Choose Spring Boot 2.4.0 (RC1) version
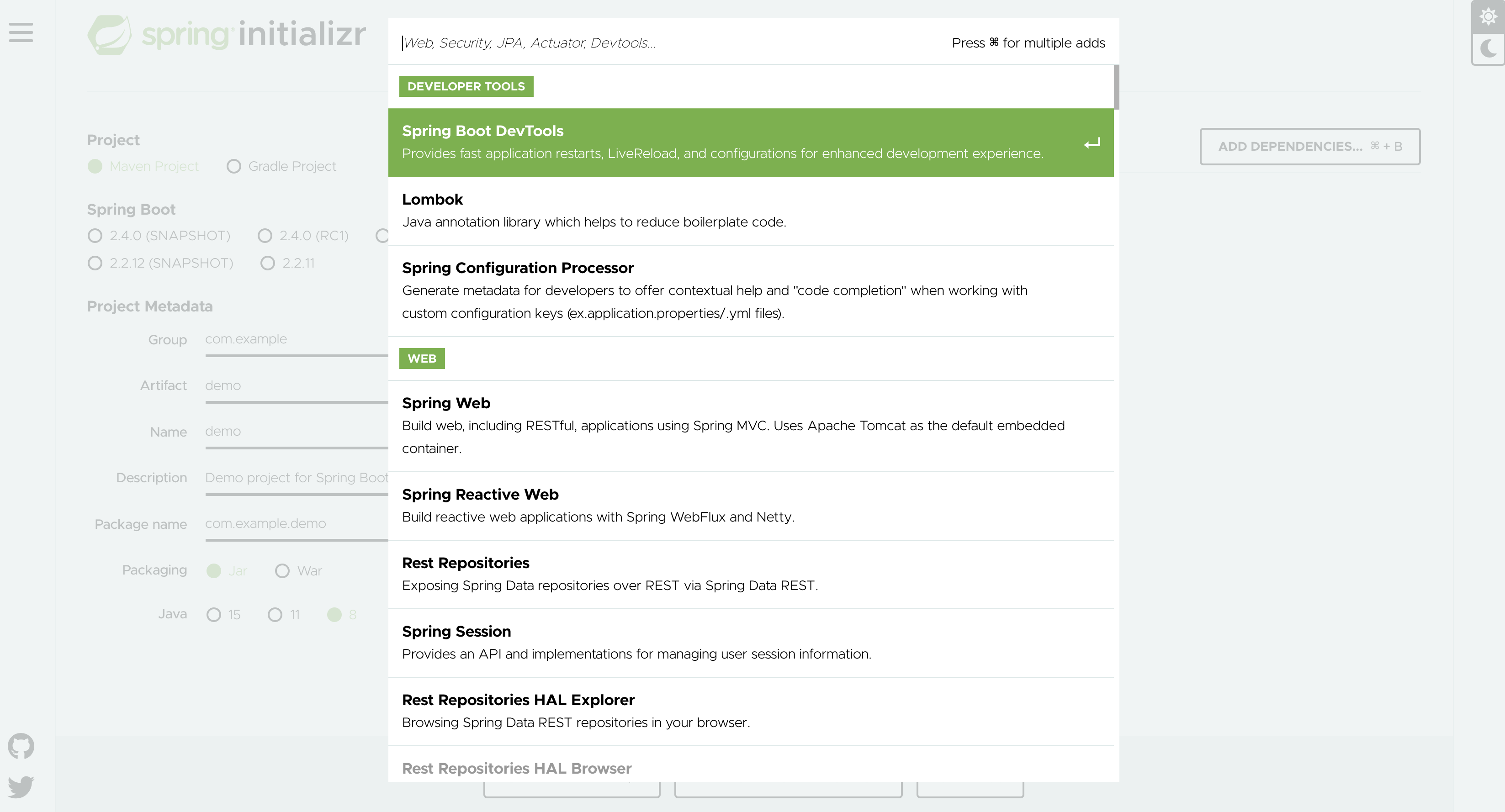1505x812 pixels. [x=265, y=235]
